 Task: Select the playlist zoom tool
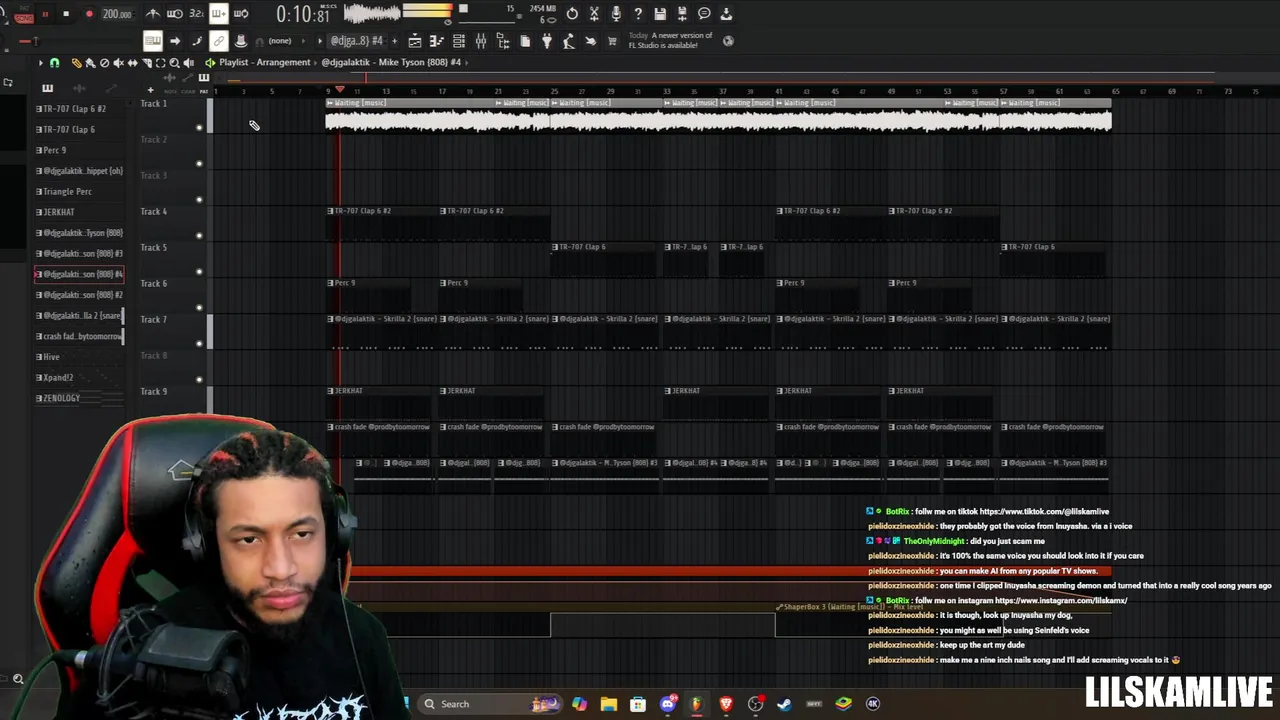coord(174,63)
